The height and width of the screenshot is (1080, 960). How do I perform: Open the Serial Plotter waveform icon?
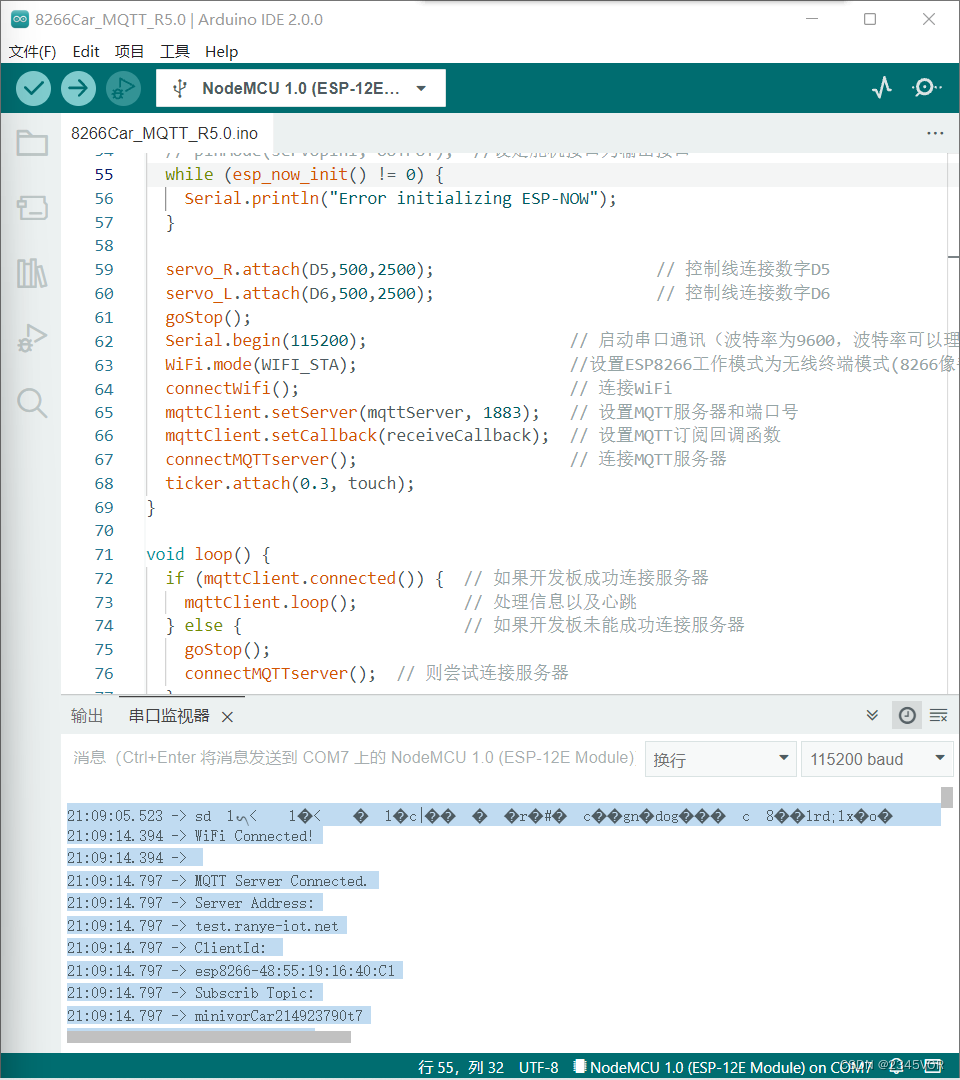pyautogui.click(x=881, y=88)
